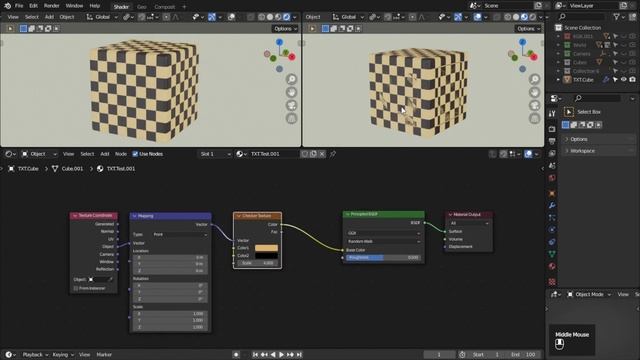Toggle camera view icon in the left viewport
Viewport: 640px width, 360px height.
[291, 105]
